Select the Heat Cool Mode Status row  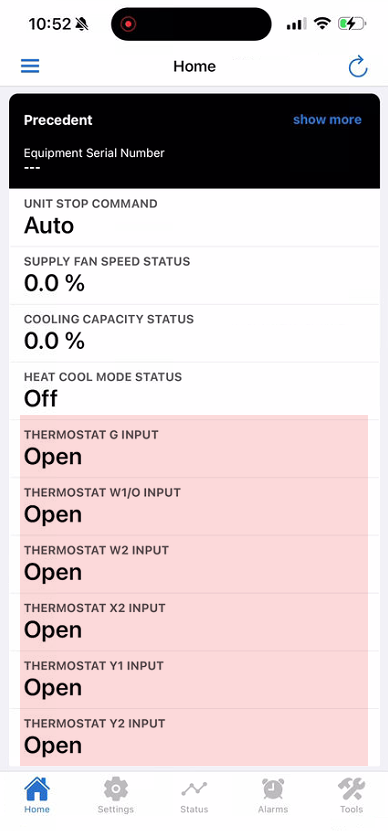pos(195,391)
